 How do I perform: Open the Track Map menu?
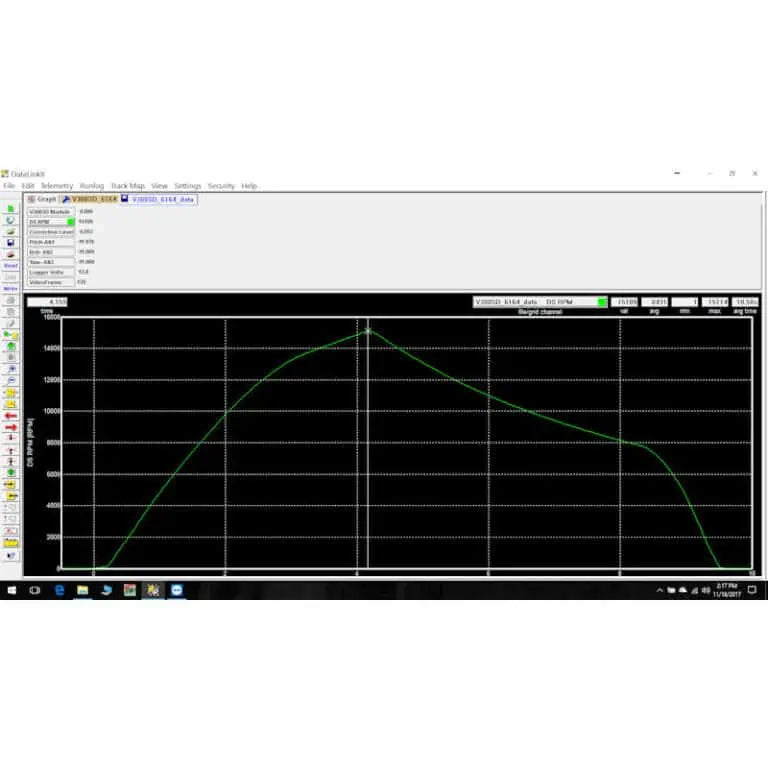(x=127, y=186)
